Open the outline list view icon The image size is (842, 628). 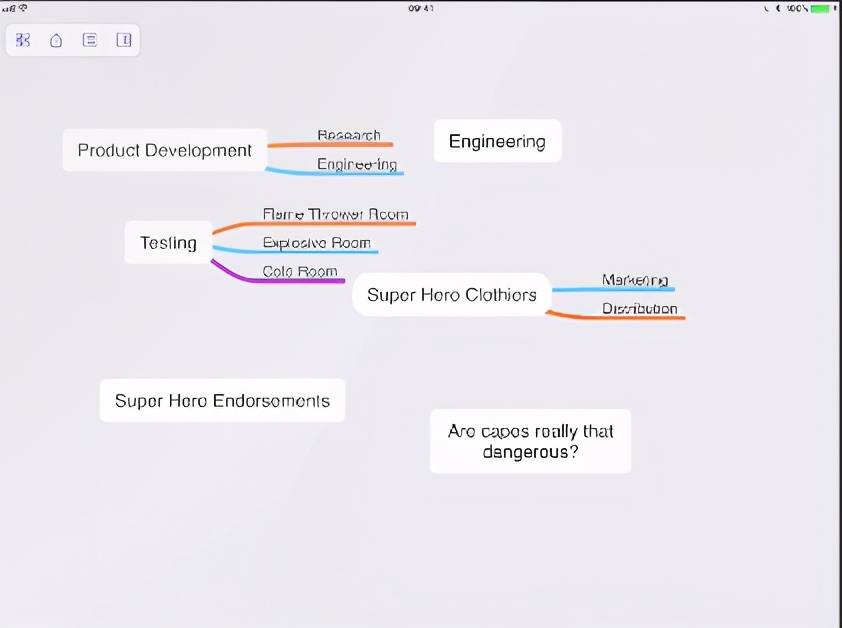click(90, 40)
